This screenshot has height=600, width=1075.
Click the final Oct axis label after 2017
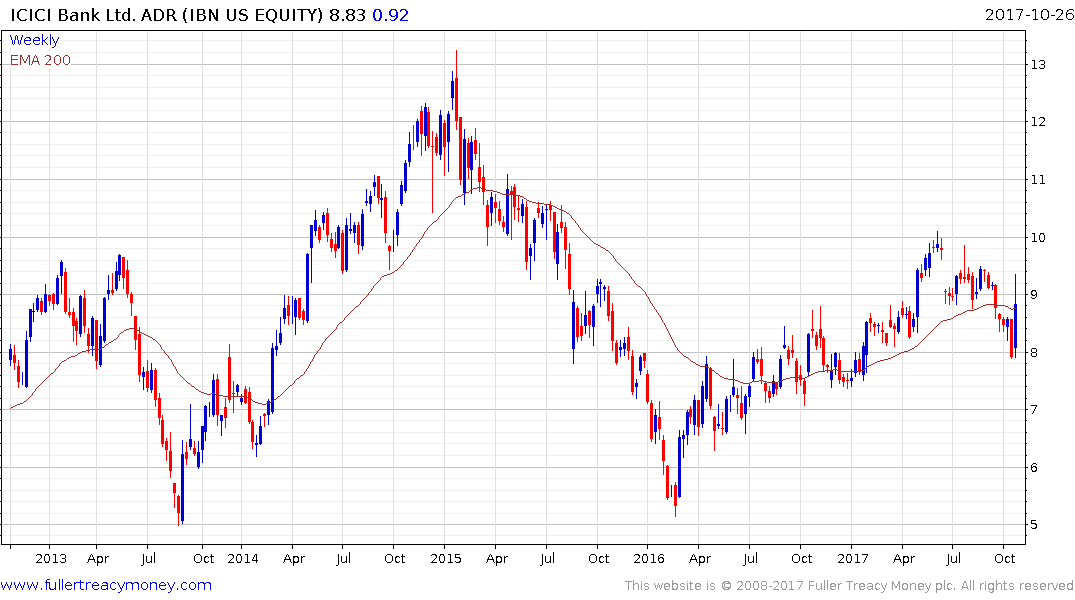click(1004, 558)
